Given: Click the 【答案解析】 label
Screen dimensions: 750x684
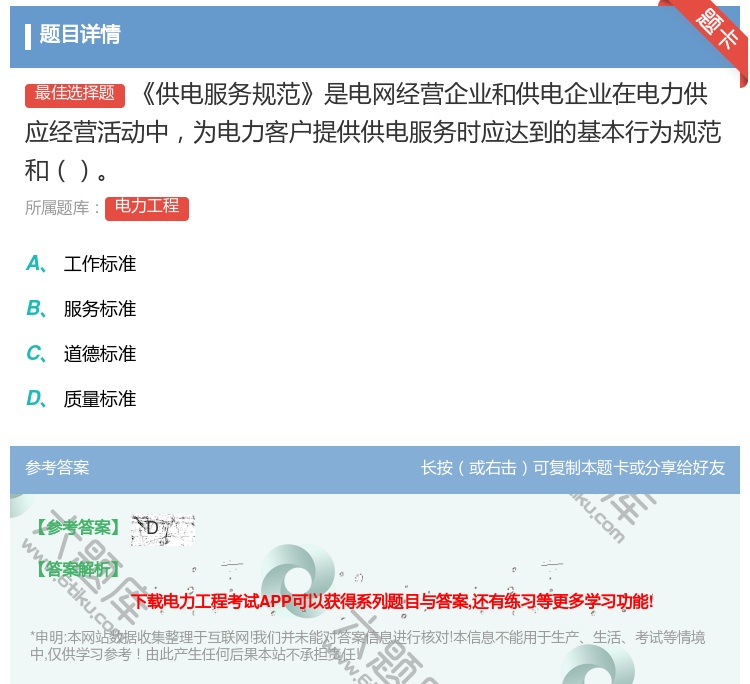Looking at the screenshot, I should click(78, 569).
